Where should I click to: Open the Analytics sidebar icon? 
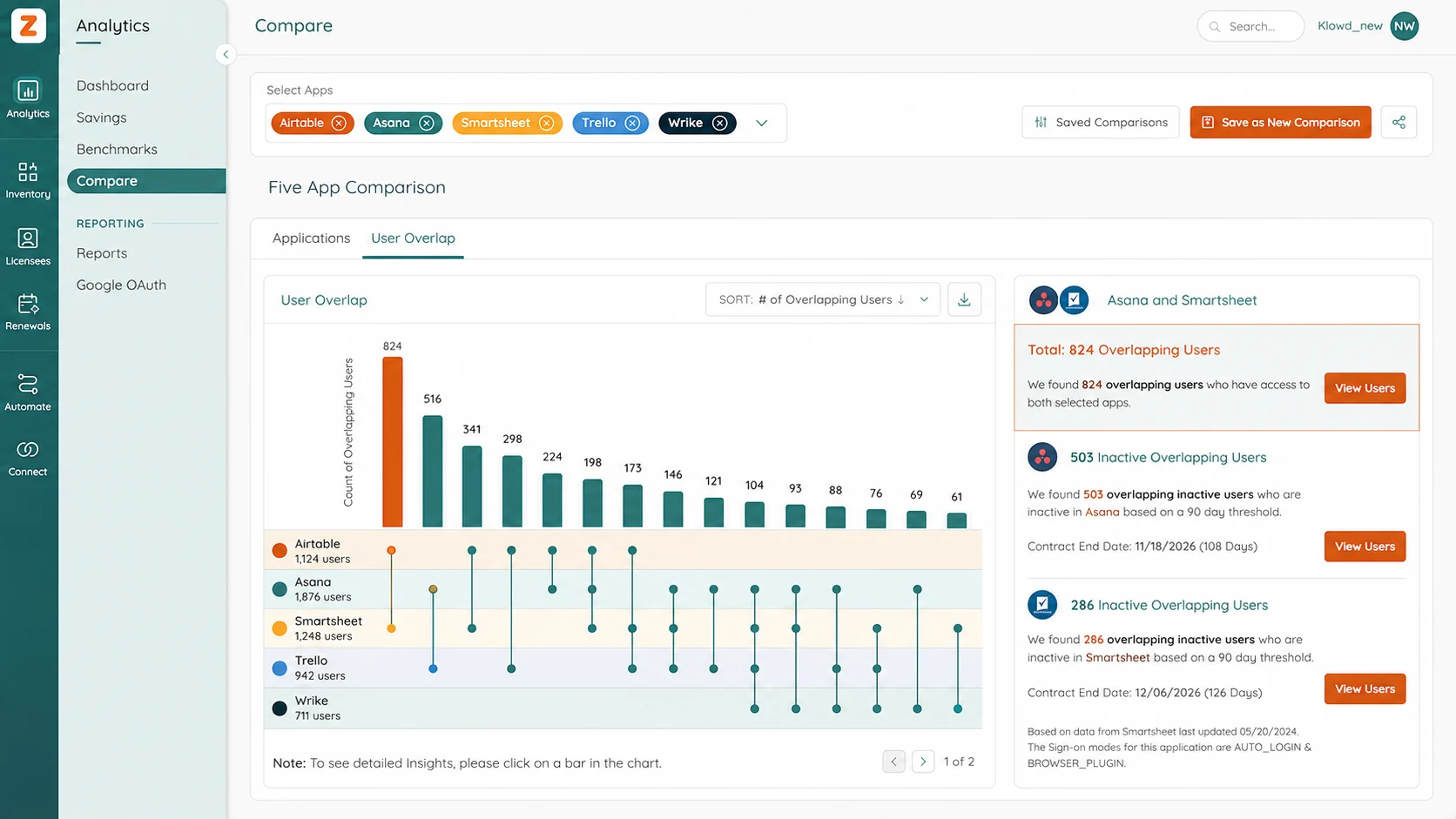[x=28, y=98]
